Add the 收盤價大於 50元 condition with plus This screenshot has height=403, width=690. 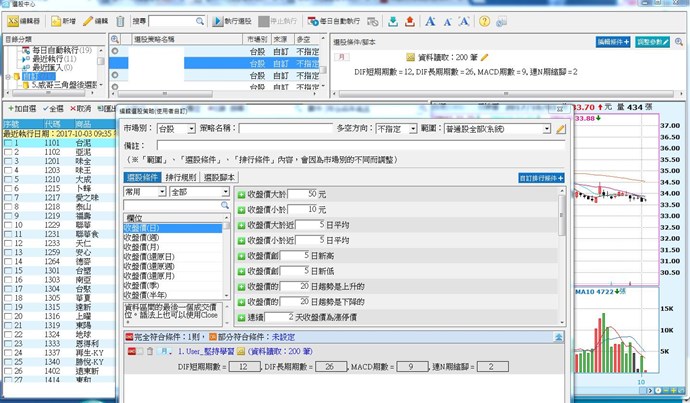(240, 193)
